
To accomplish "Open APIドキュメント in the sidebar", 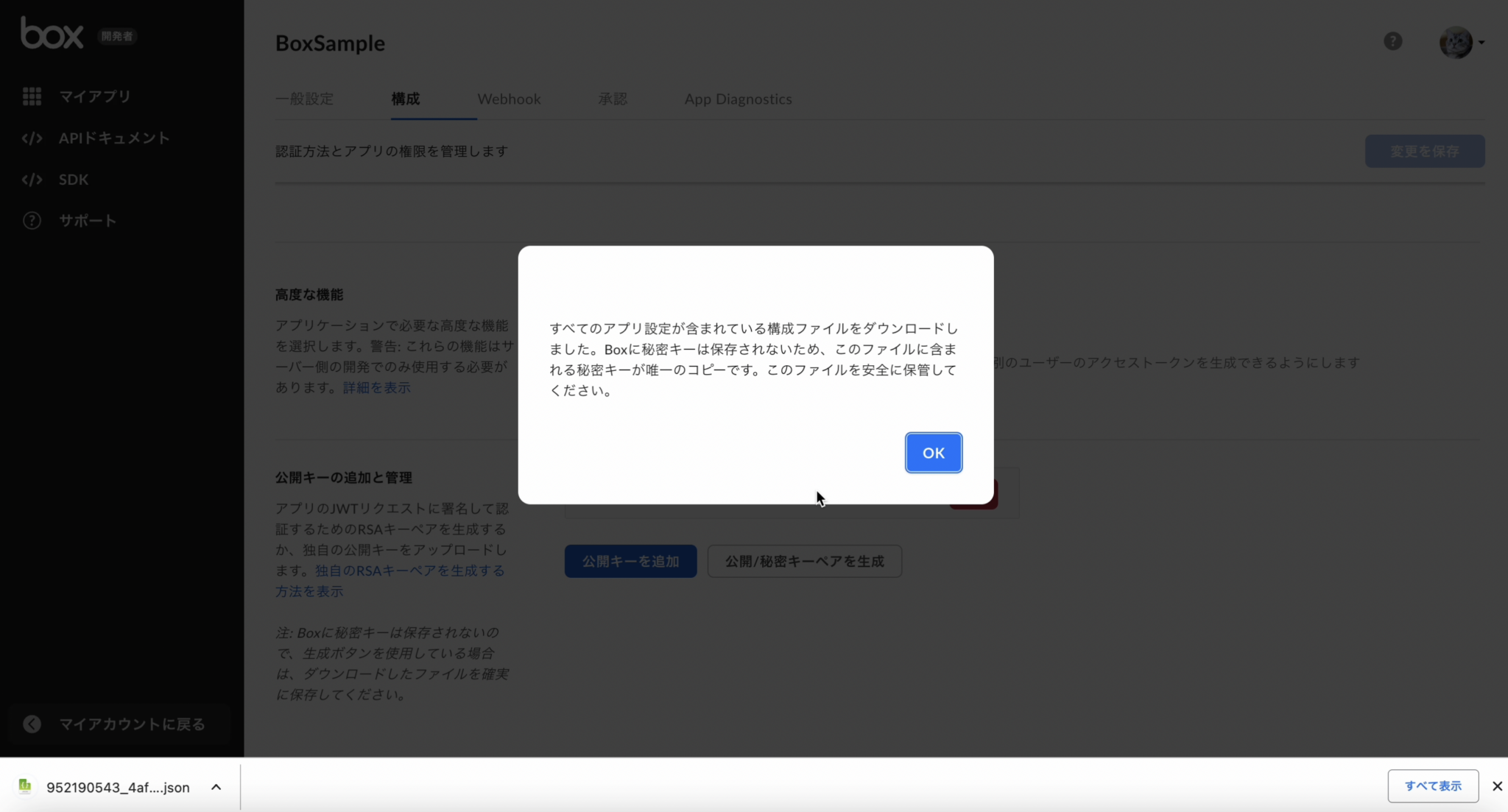I will point(114,138).
